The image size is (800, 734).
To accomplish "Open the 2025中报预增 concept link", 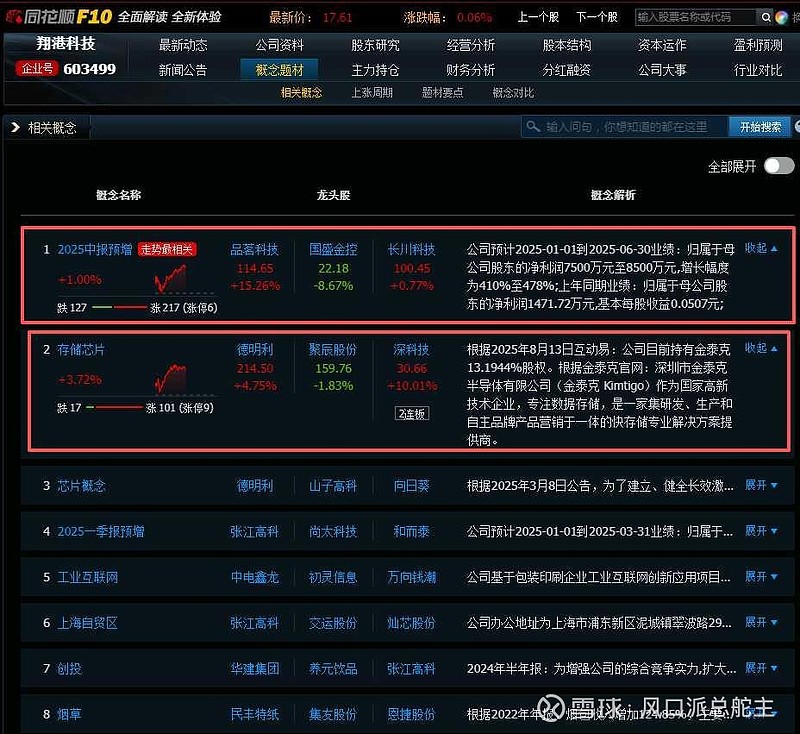I will pos(94,249).
